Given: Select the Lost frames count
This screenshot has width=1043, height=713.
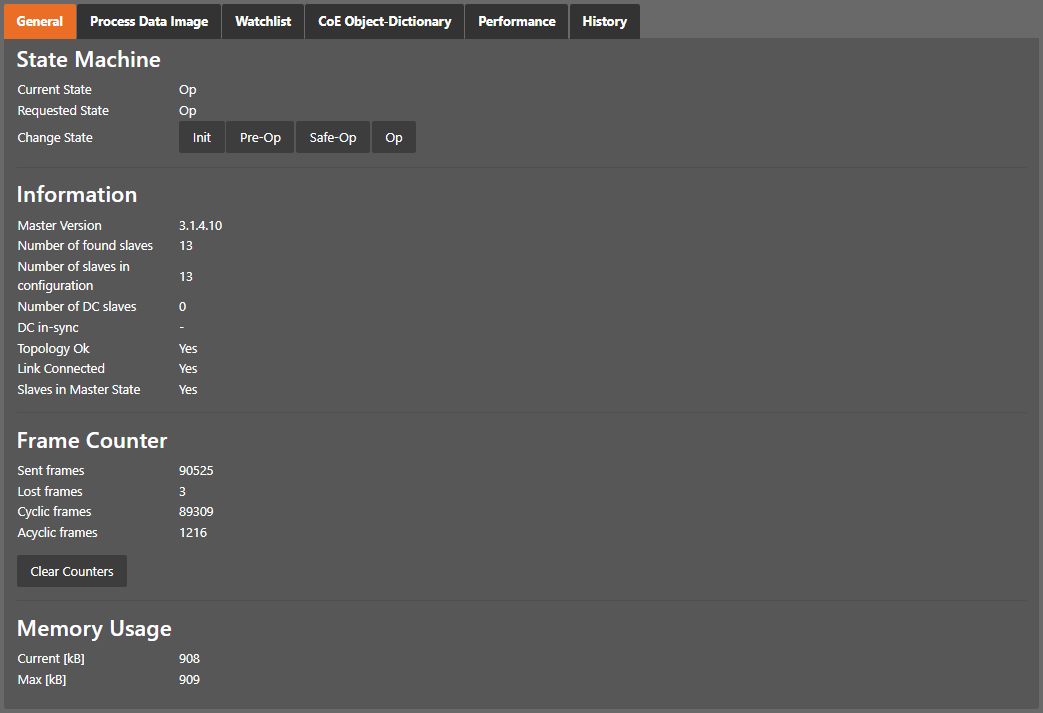Looking at the screenshot, I should coord(183,492).
